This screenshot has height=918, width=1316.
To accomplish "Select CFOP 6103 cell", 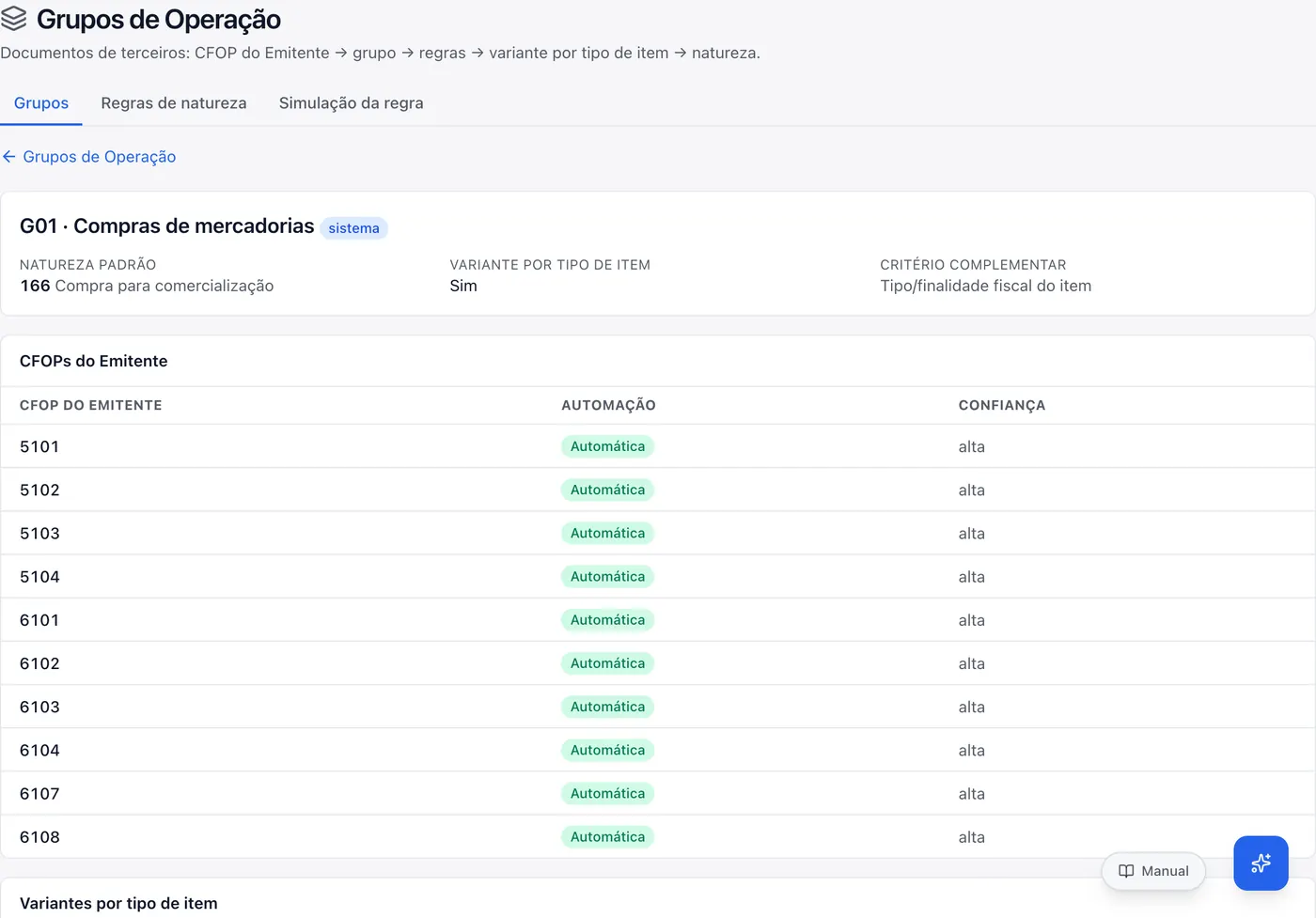I will click(x=39, y=707).
